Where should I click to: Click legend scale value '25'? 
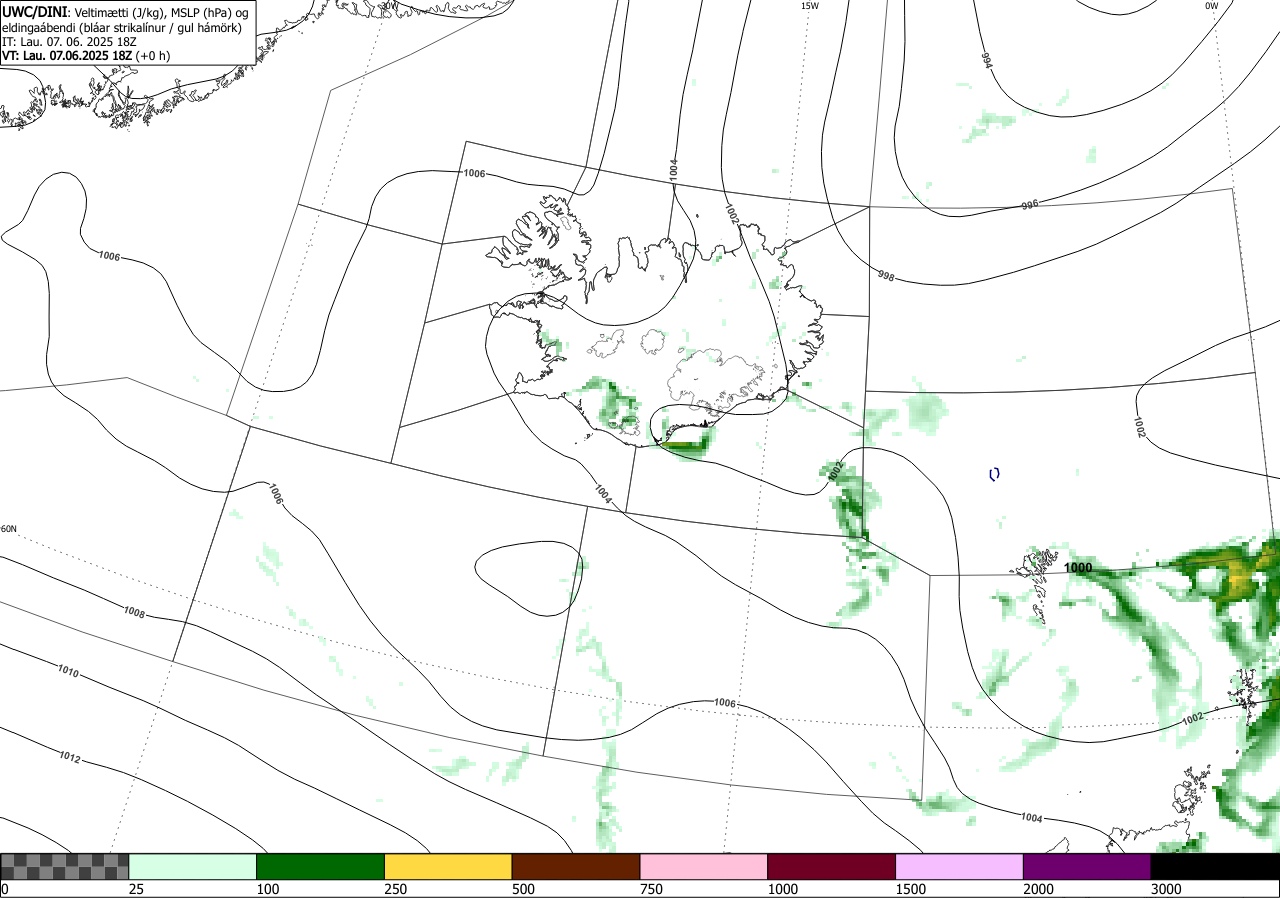[x=137, y=889]
